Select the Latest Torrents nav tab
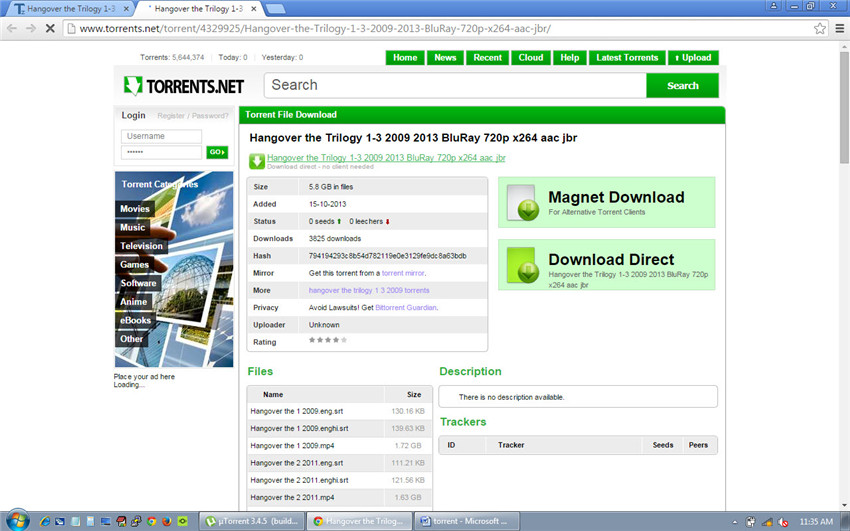Viewport: 850px width, 531px height. pos(627,57)
